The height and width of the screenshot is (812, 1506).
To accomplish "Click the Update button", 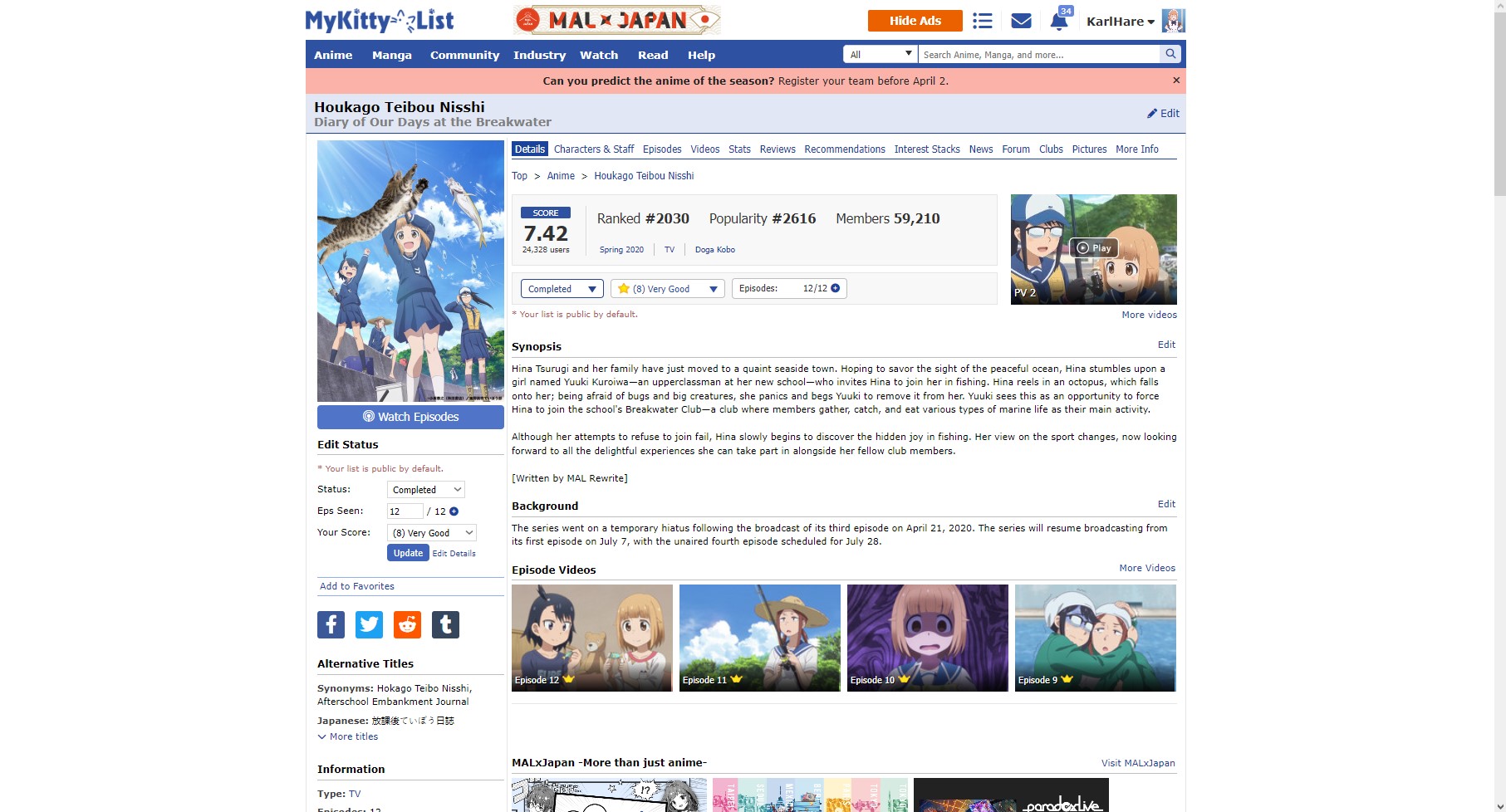I will tap(408, 553).
